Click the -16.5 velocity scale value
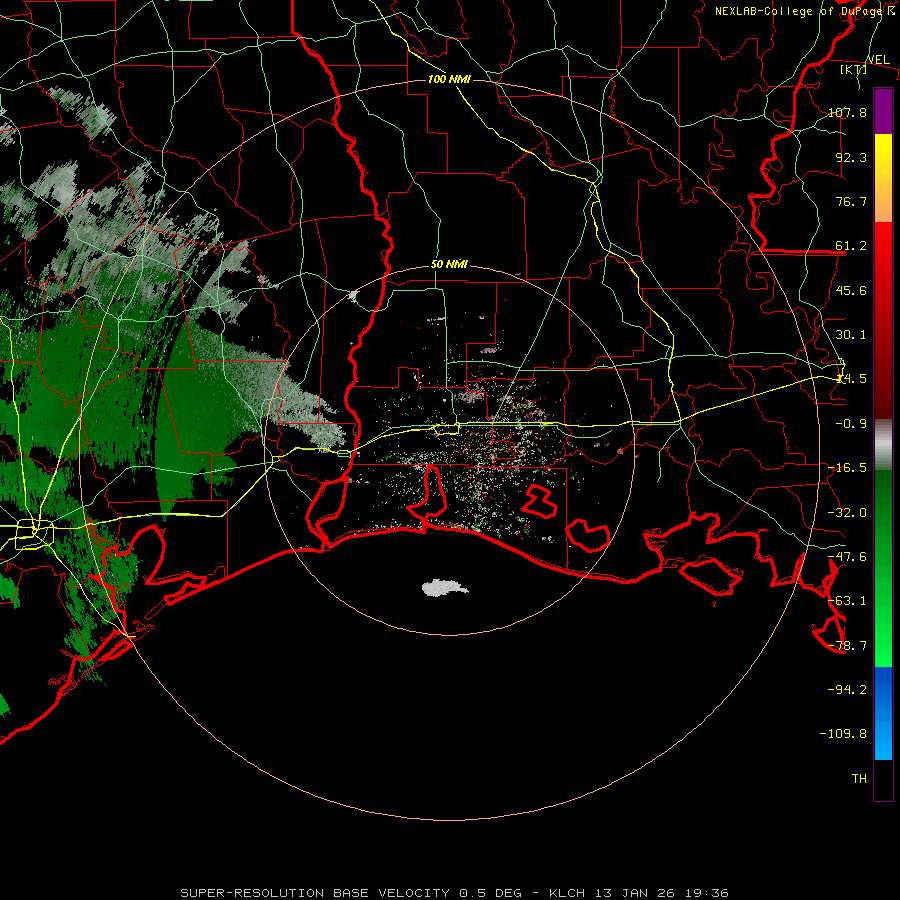 pos(847,468)
